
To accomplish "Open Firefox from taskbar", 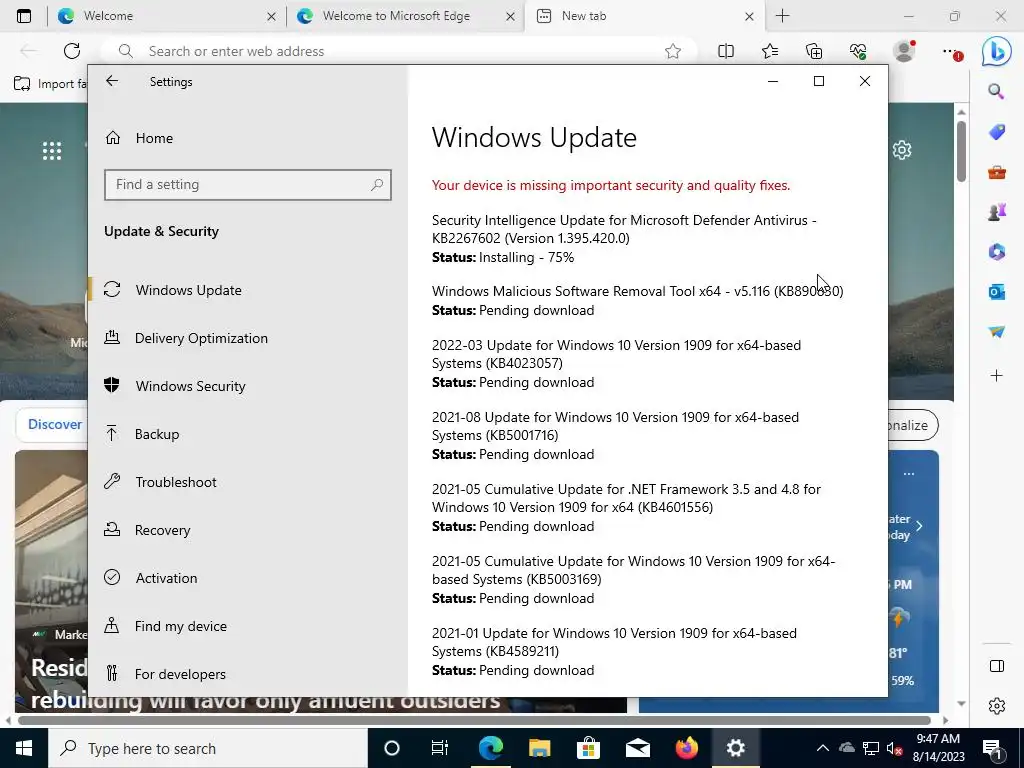I will 686,748.
